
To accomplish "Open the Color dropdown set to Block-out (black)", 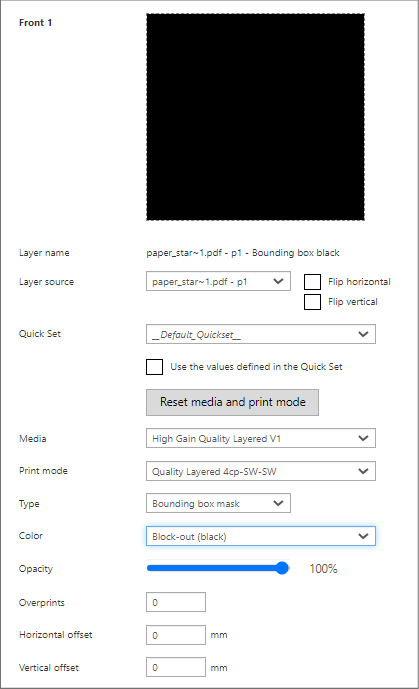I will pos(261,536).
